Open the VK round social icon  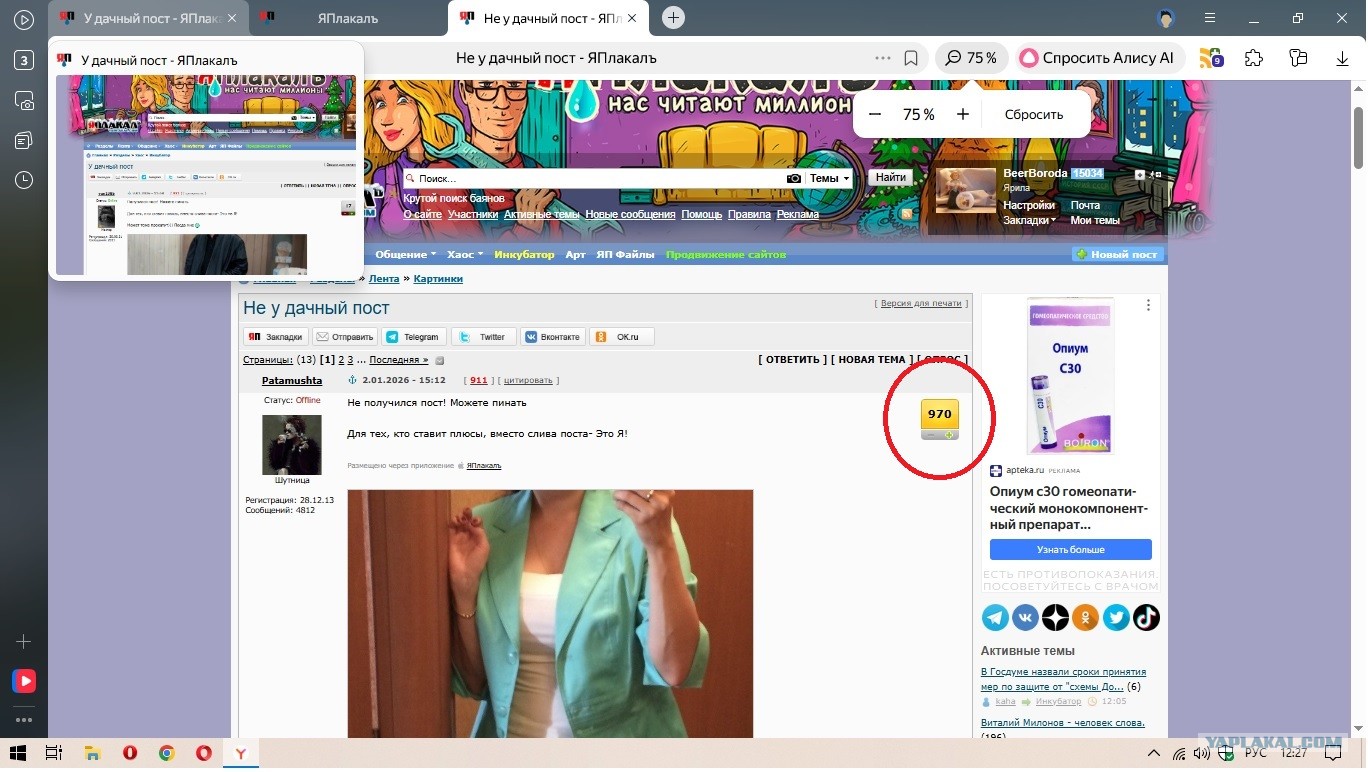[1025, 618]
